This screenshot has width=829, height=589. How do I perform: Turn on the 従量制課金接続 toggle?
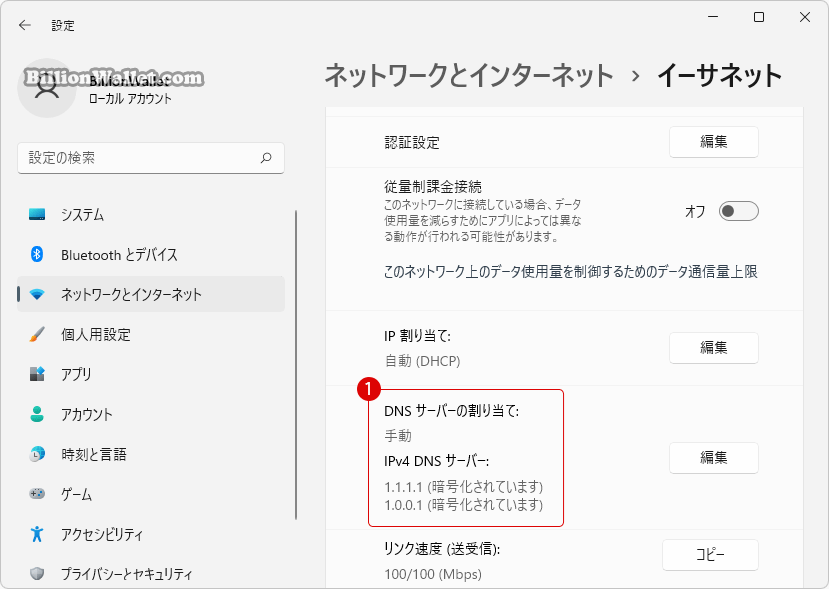pyautogui.click(x=739, y=211)
